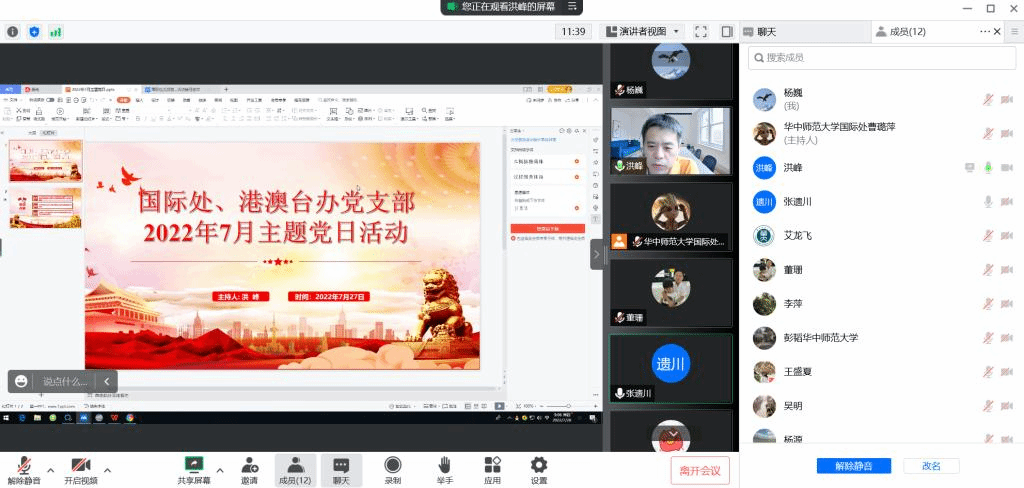The height and width of the screenshot is (488, 1024).
Task: Enter full screen mode
Action: point(701,32)
